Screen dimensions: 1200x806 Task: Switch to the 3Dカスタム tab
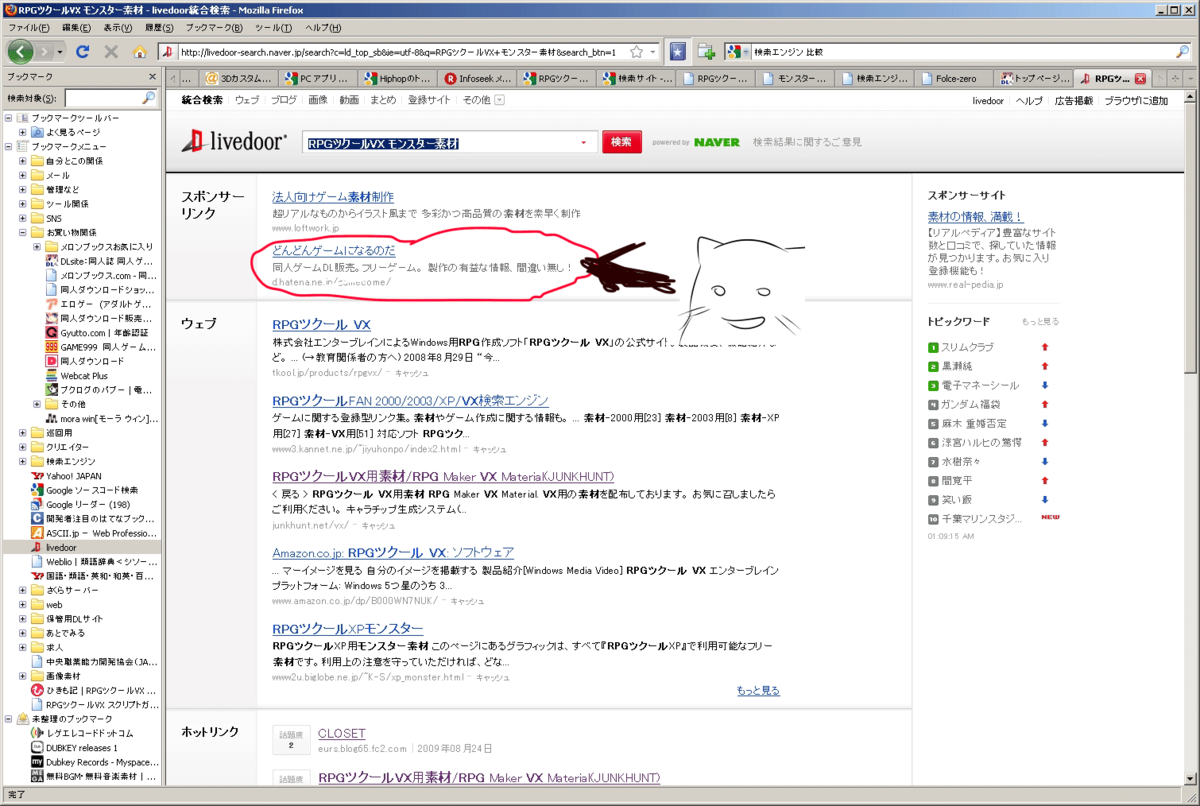pos(237,78)
